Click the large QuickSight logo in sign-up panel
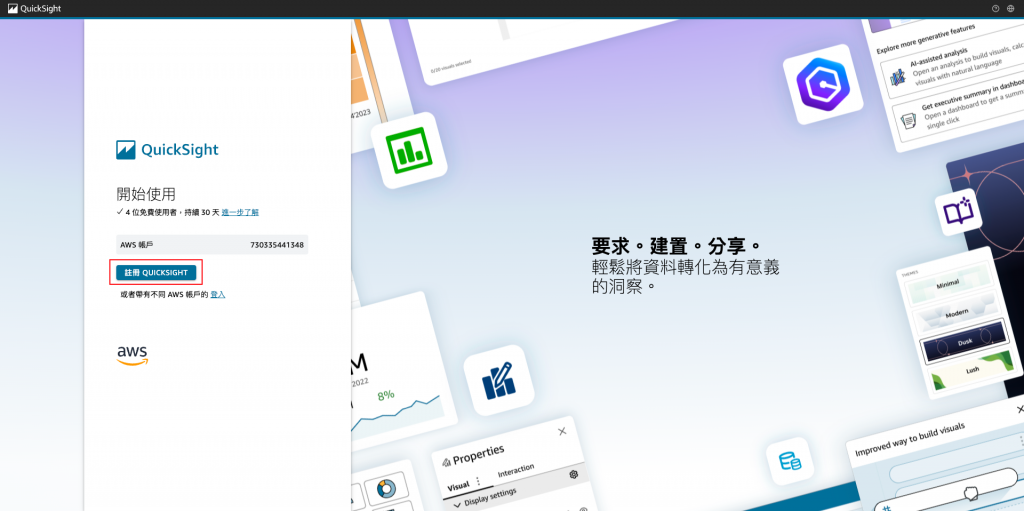Viewport: 1024px width, 511px height. tap(167, 150)
